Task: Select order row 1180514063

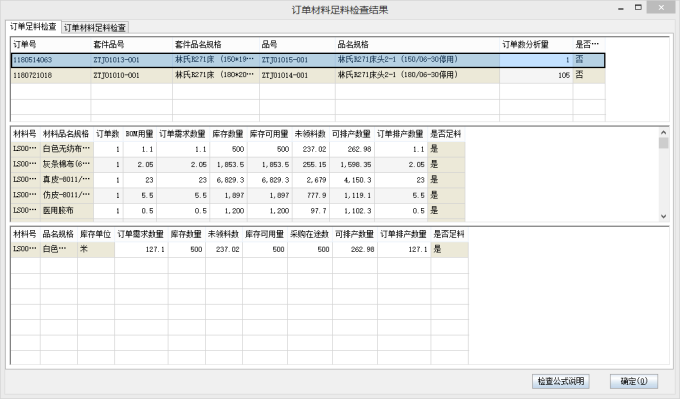Action: tap(308, 60)
